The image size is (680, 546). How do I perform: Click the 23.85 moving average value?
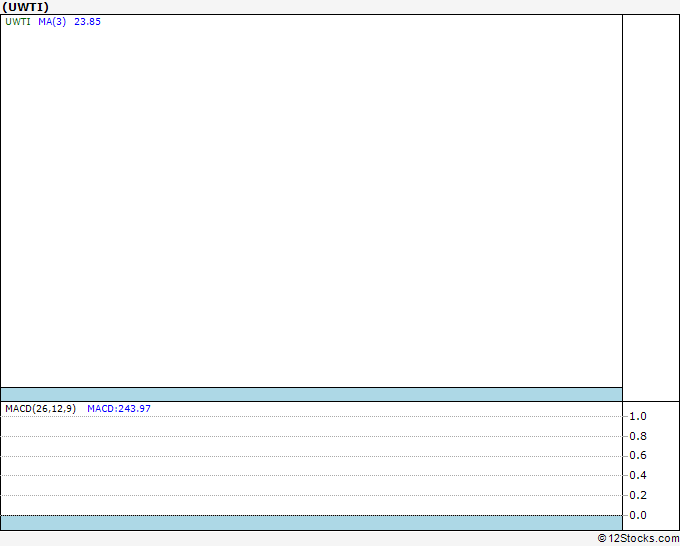tap(87, 22)
